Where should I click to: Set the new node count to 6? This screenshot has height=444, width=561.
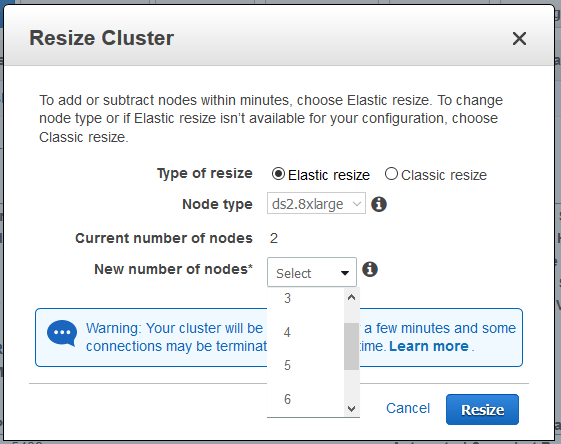[x=306, y=399]
